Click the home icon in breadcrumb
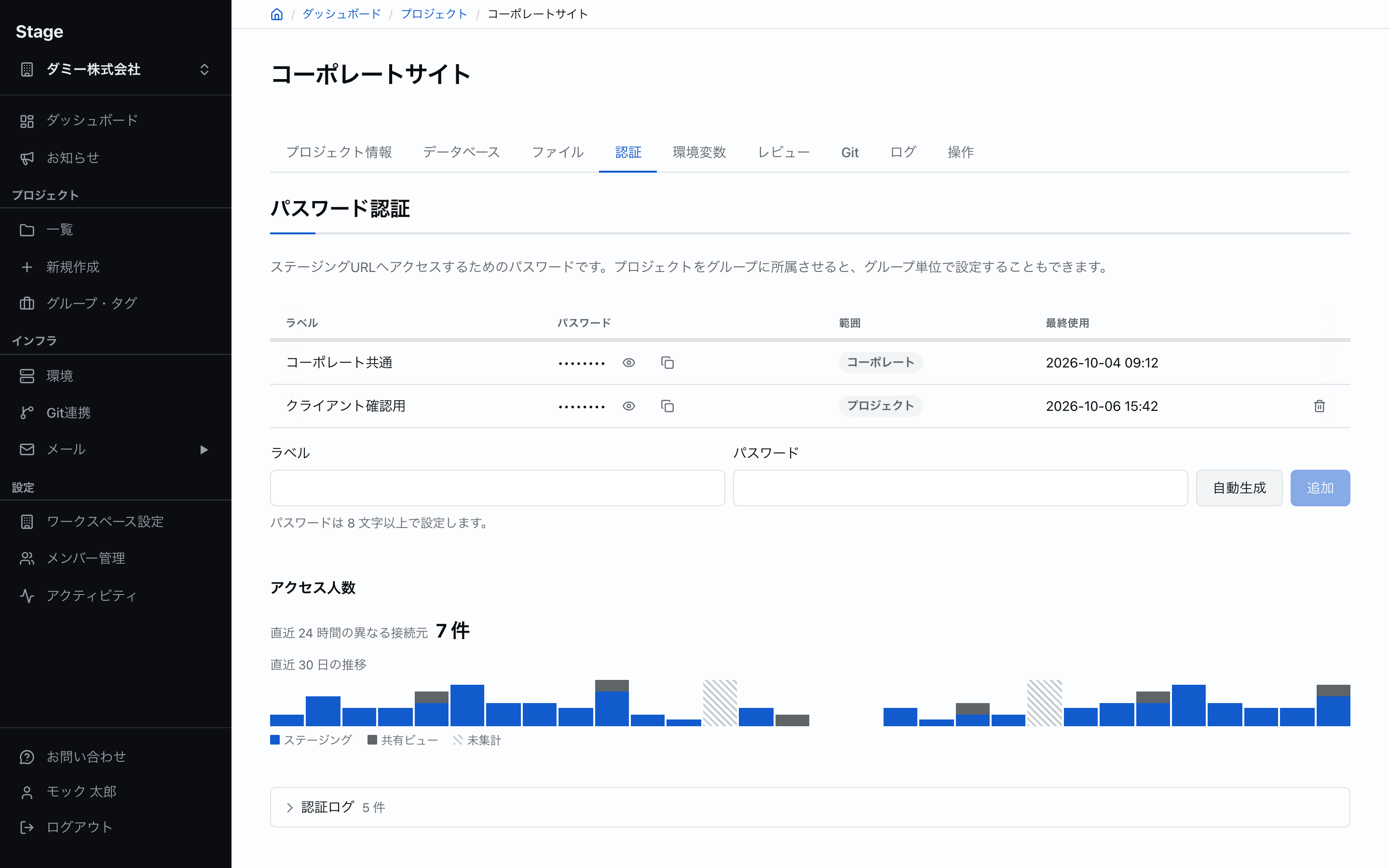The height and width of the screenshot is (868, 1389). [277, 14]
